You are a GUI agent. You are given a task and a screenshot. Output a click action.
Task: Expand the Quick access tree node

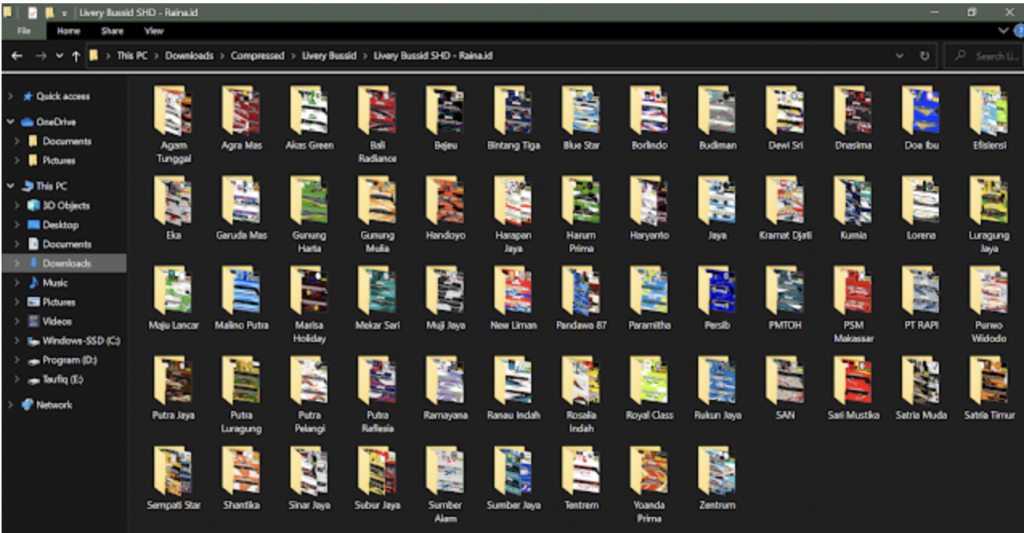tap(10, 96)
